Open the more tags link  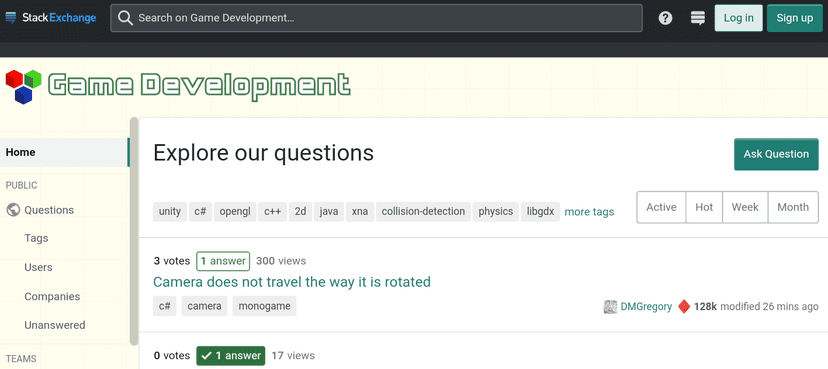pos(589,212)
